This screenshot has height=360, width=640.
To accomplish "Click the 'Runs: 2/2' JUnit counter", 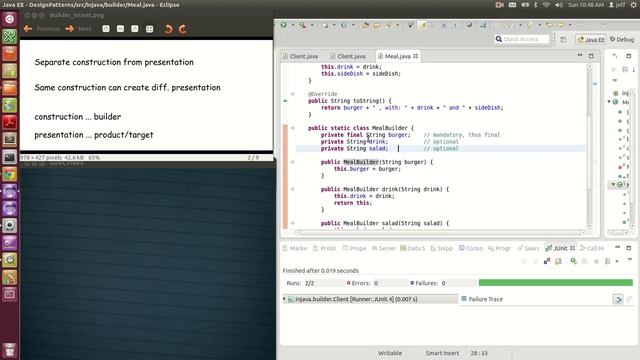I will (300, 283).
